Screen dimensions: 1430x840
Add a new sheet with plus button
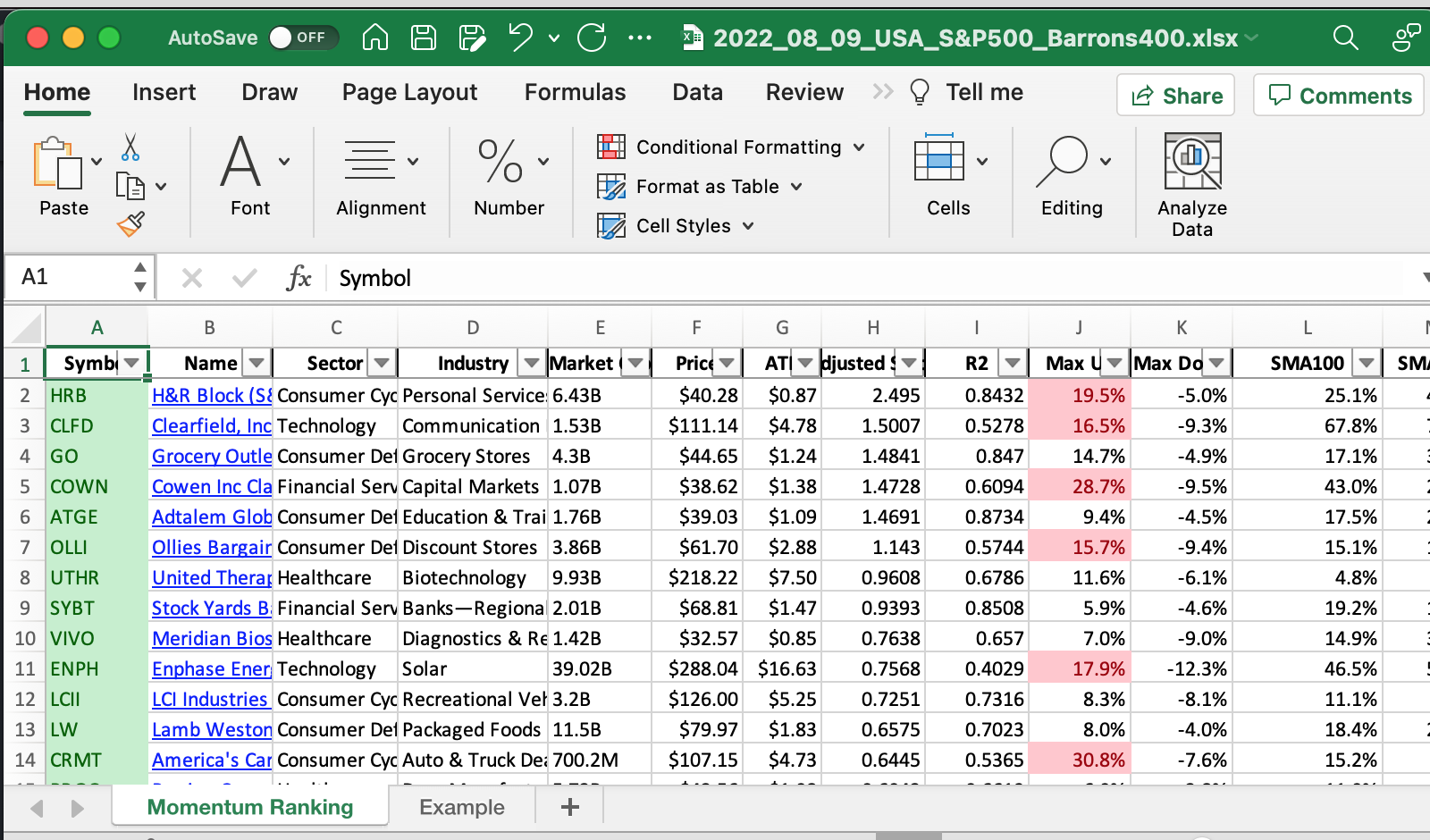click(569, 807)
